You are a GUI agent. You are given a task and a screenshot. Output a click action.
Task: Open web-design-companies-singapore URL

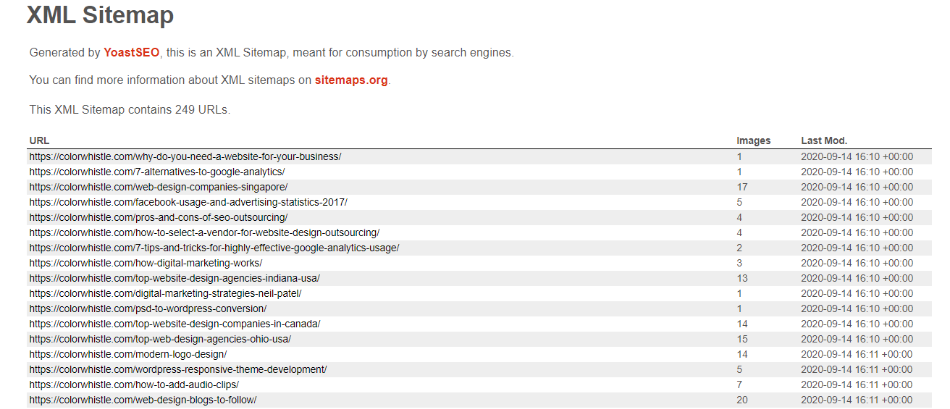click(158, 187)
